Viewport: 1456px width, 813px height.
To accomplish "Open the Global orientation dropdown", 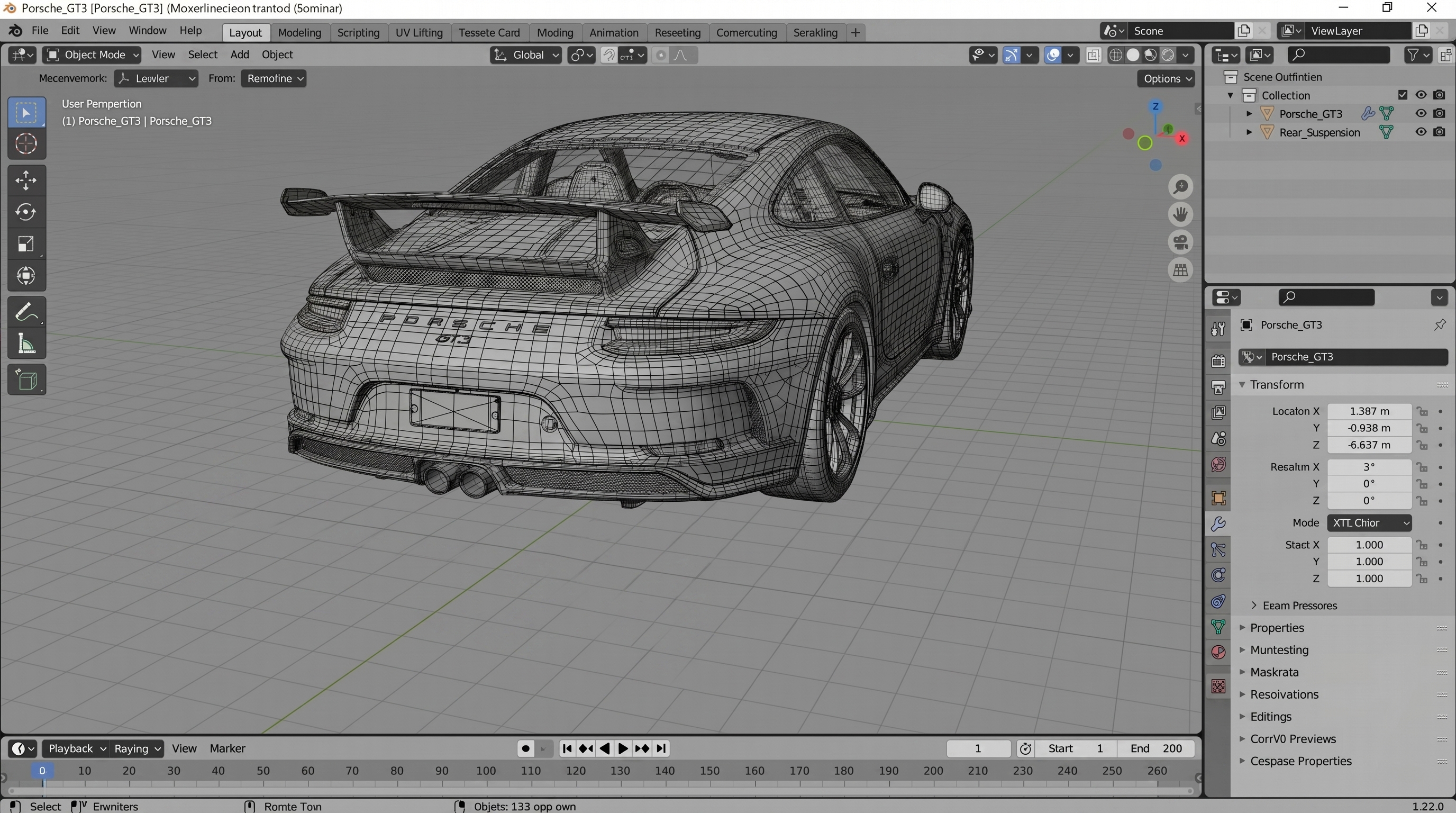I will (526, 55).
